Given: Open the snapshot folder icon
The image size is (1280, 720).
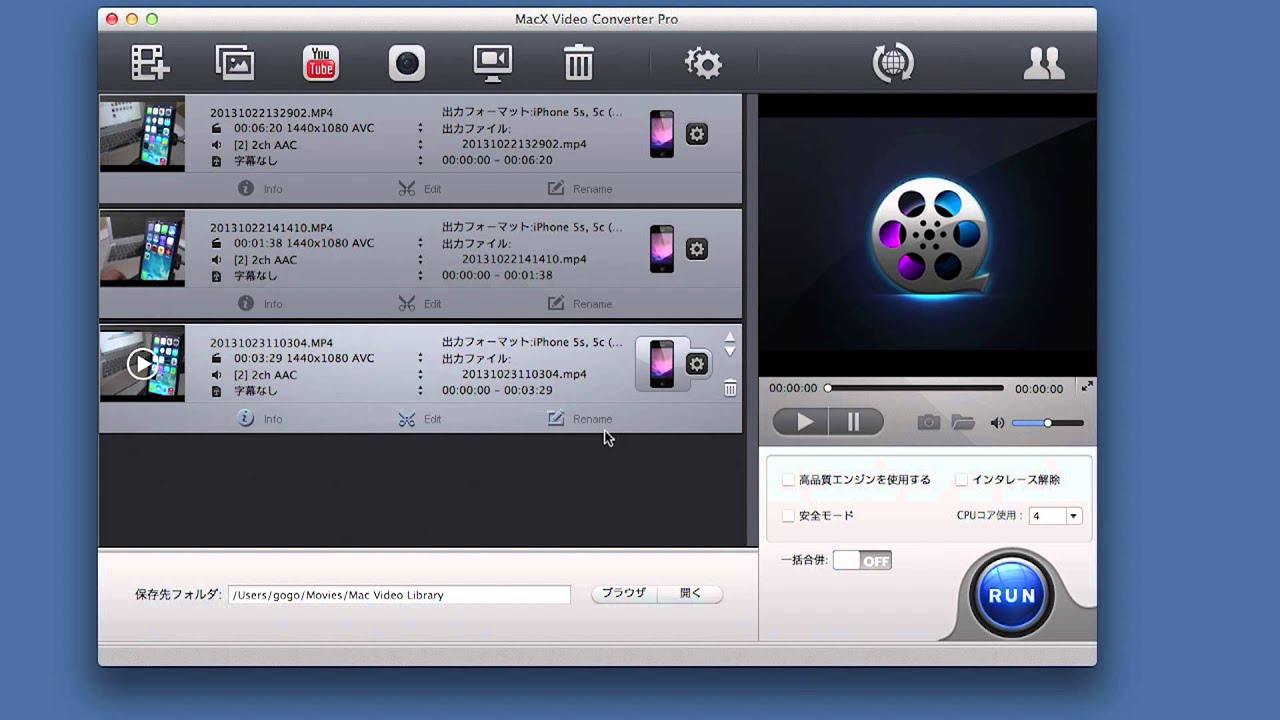Looking at the screenshot, I should tap(963, 423).
